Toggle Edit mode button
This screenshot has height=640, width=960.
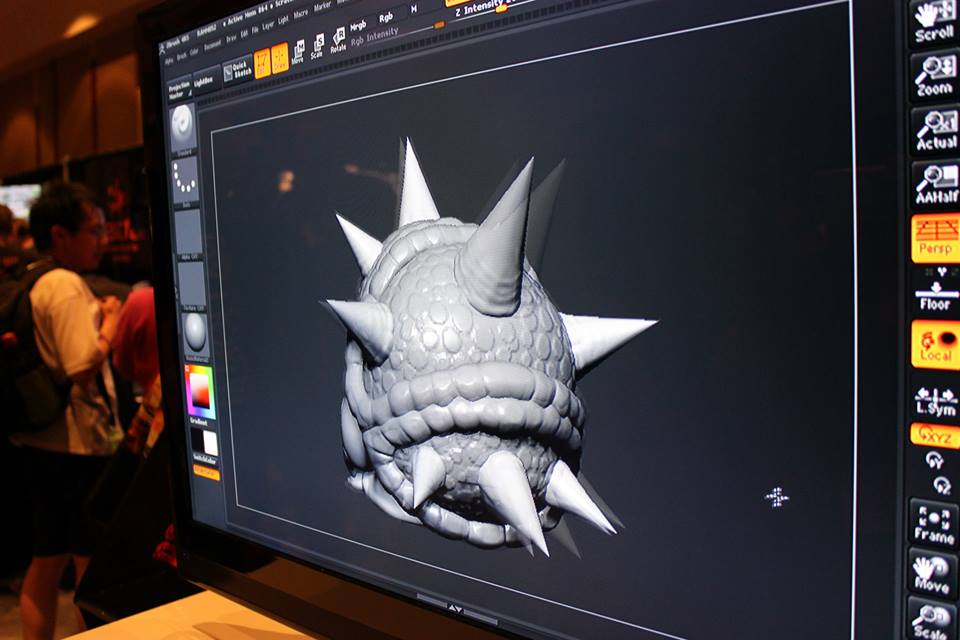(262, 62)
